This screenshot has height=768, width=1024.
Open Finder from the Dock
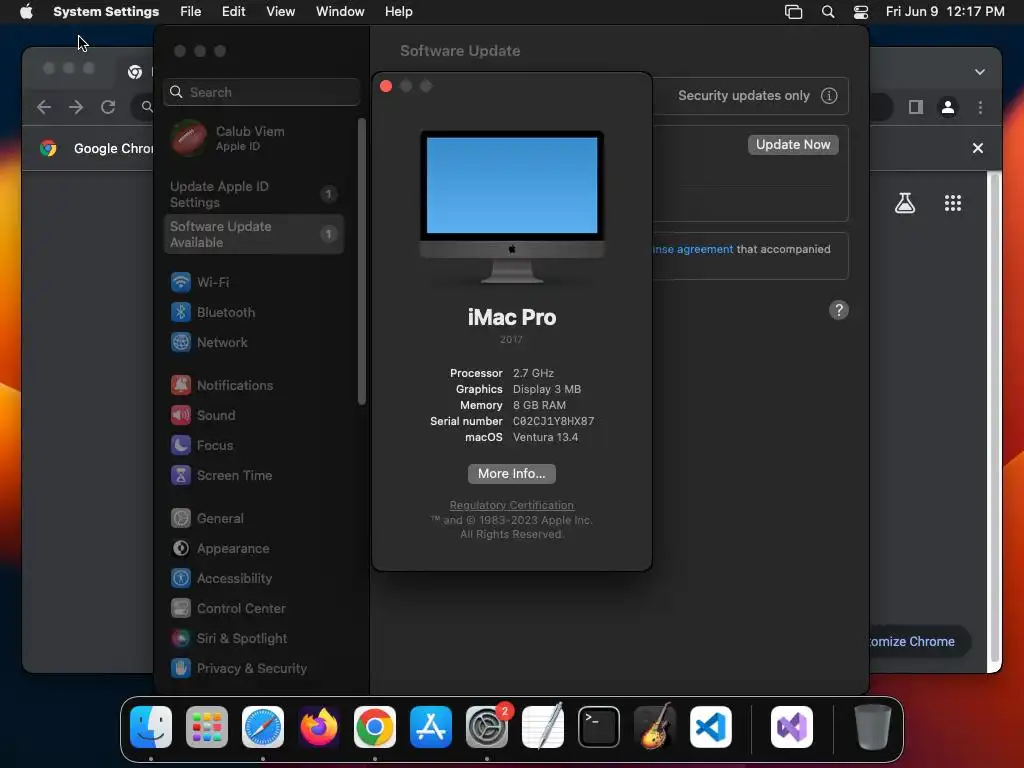[x=151, y=727]
